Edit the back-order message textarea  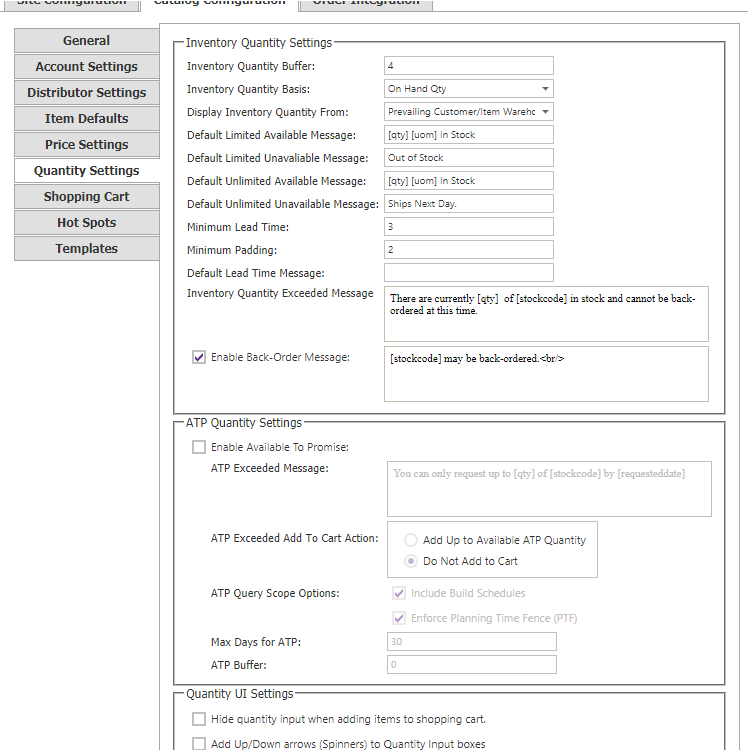pos(546,374)
